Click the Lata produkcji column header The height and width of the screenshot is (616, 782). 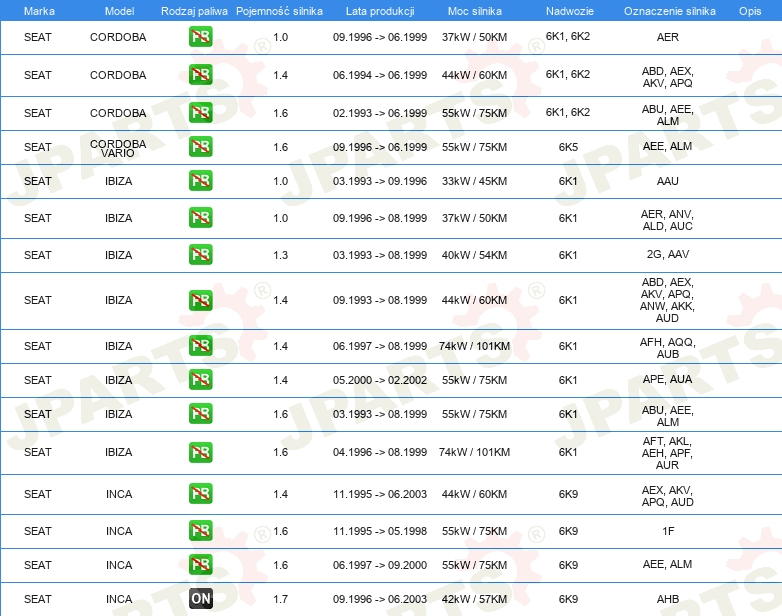[x=380, y=11]
